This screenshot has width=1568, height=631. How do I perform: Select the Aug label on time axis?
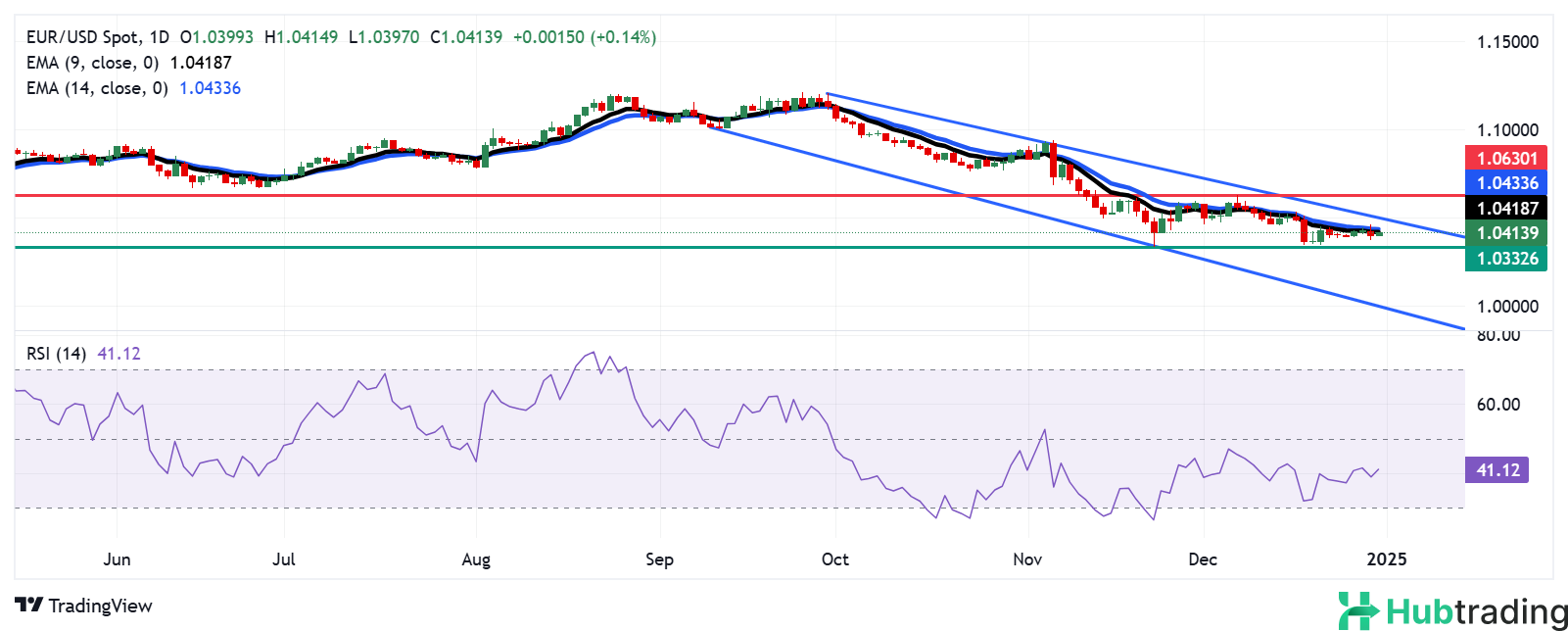click(475, 559)
